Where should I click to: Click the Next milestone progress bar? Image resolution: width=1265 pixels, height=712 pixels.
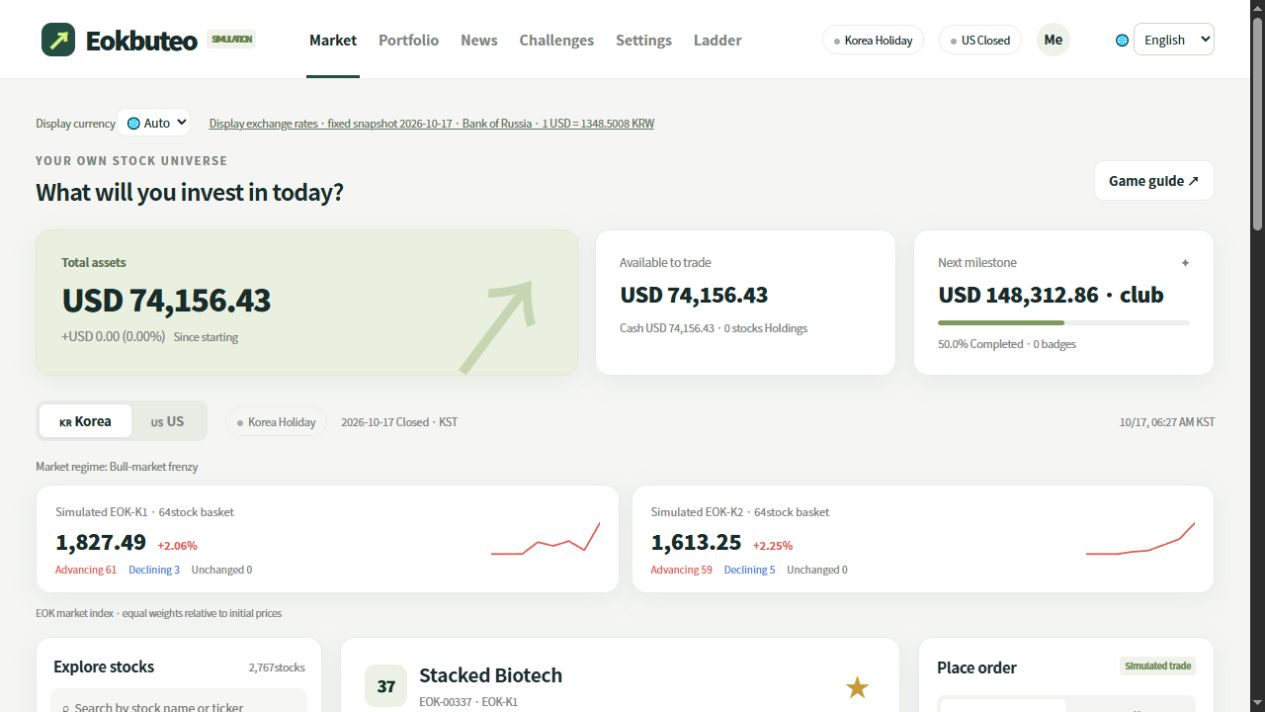[x=1064, y=323]
